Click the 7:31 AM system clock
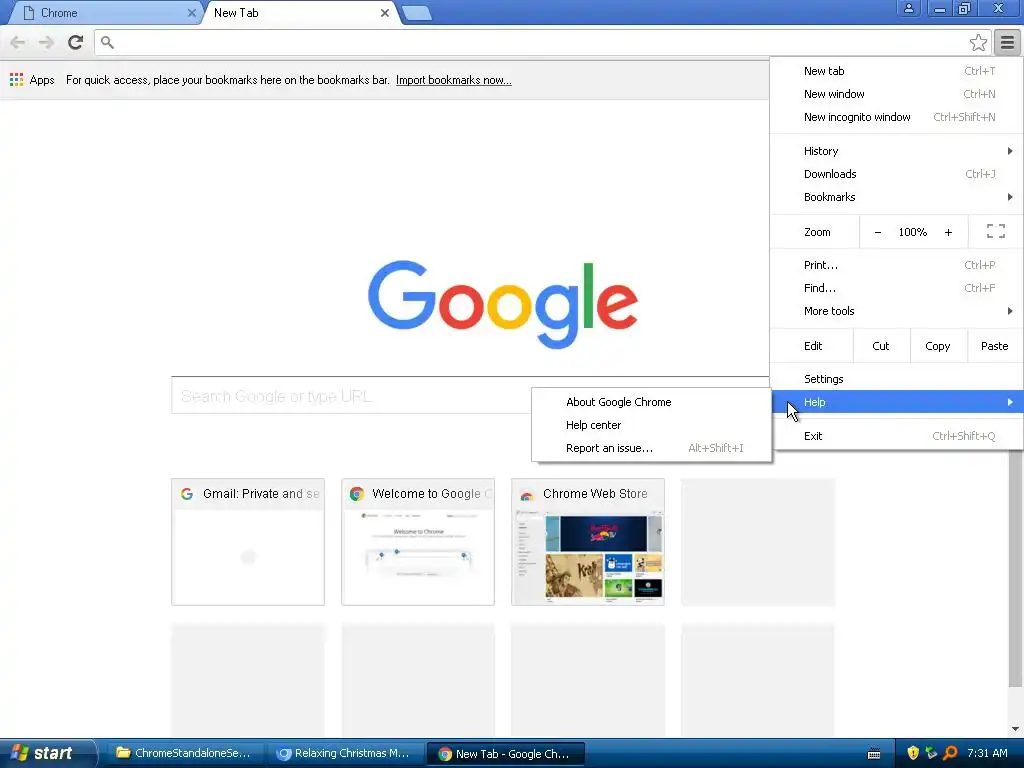Viewport: 1024px width, 768px height. tap(987, 753)
